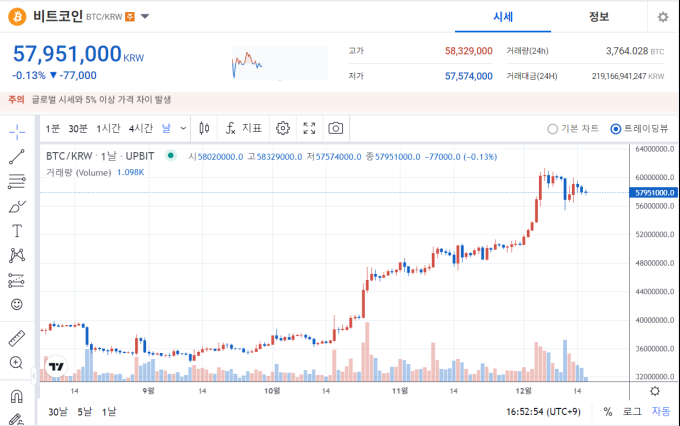Click the green market status dot
This screenshot has height=426, width=680.
click(x=171, y=155)
